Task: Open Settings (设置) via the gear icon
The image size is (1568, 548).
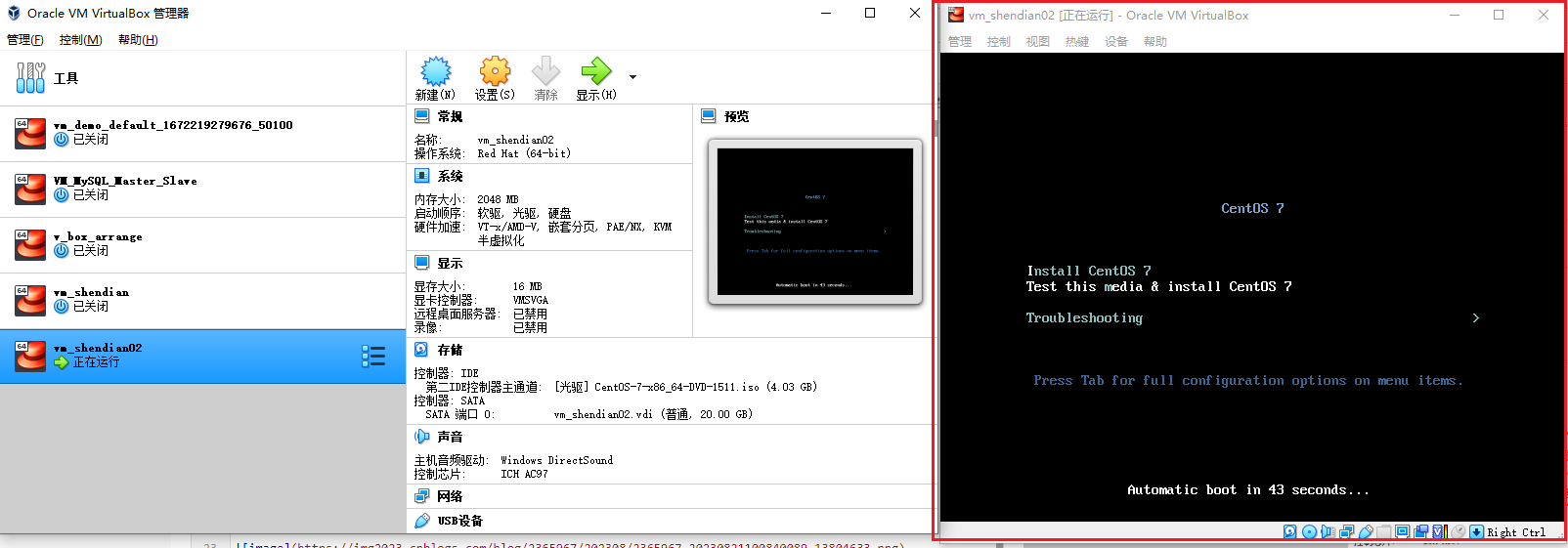Action: tap(495, 70)
